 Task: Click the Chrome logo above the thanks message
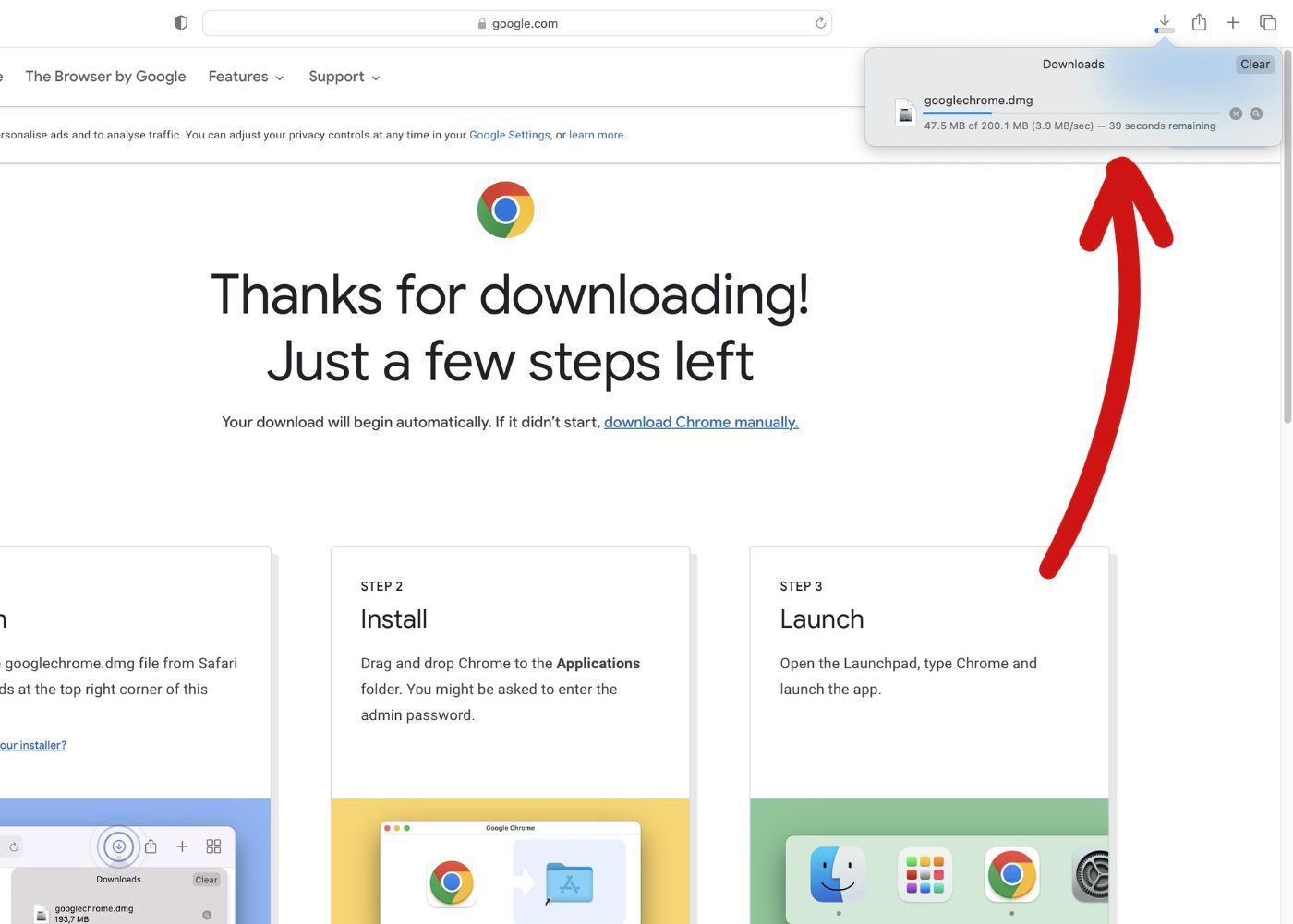point(505,209)
